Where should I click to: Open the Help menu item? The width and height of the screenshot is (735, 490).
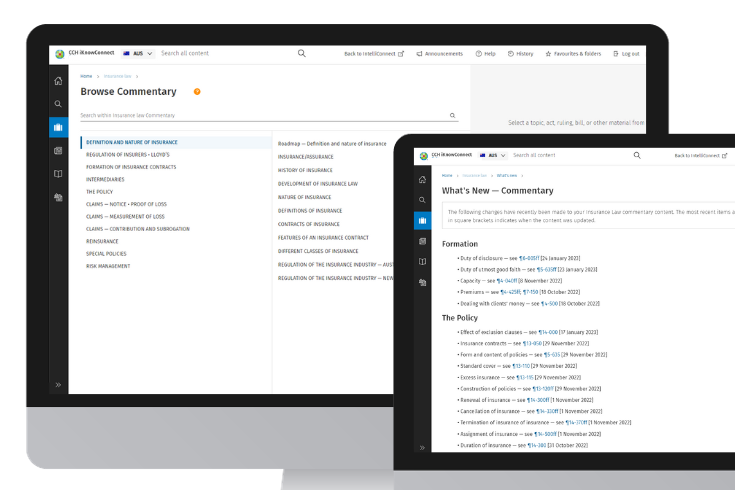pyautogui.click(x=485, y=54)
